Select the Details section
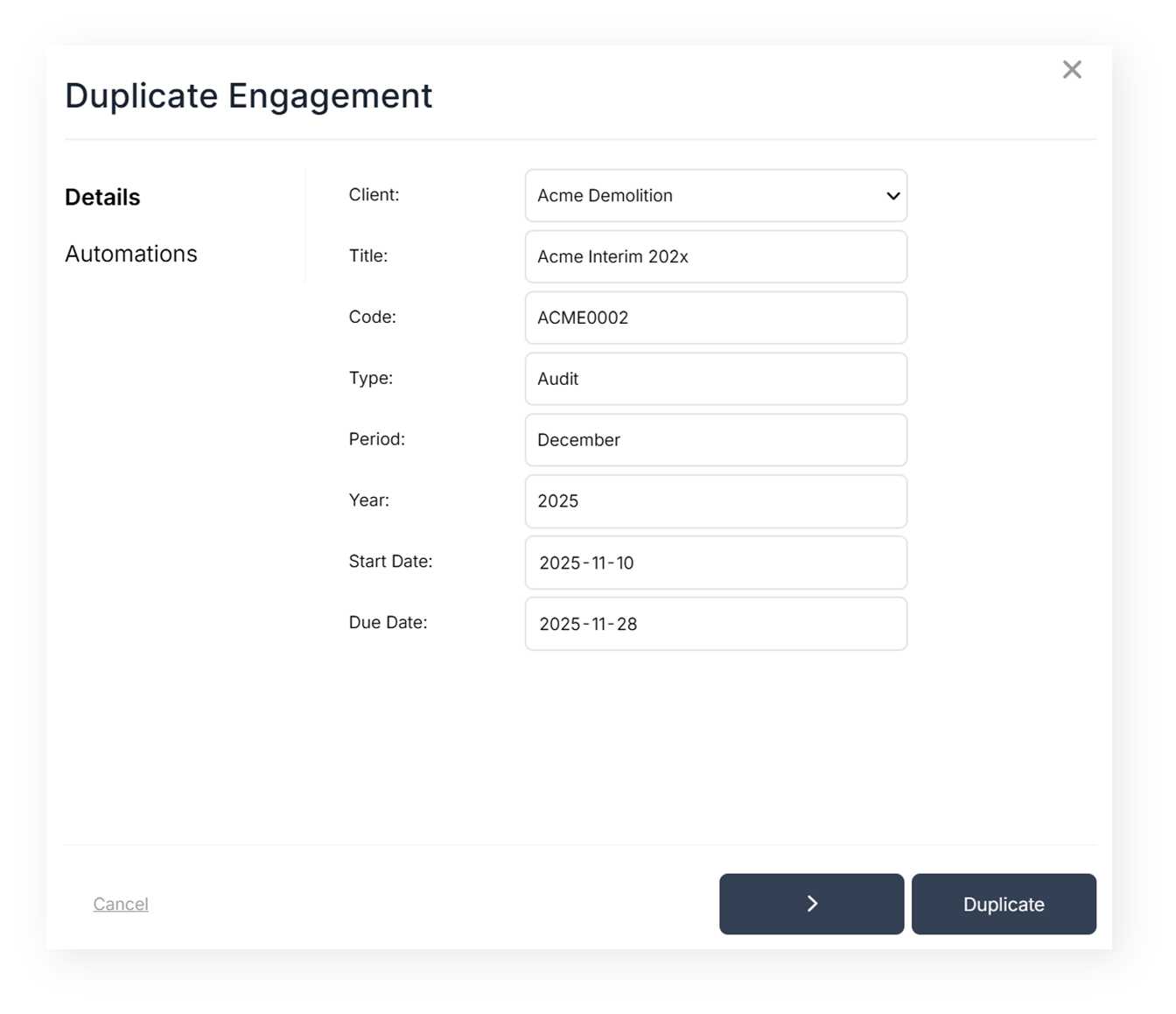 (x=102, y=197)
